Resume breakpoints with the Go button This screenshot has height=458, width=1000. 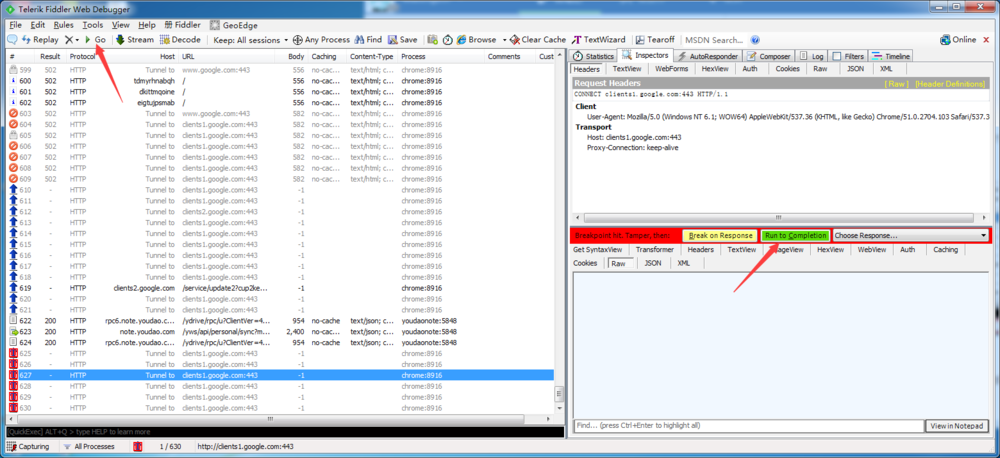(94, 40)
